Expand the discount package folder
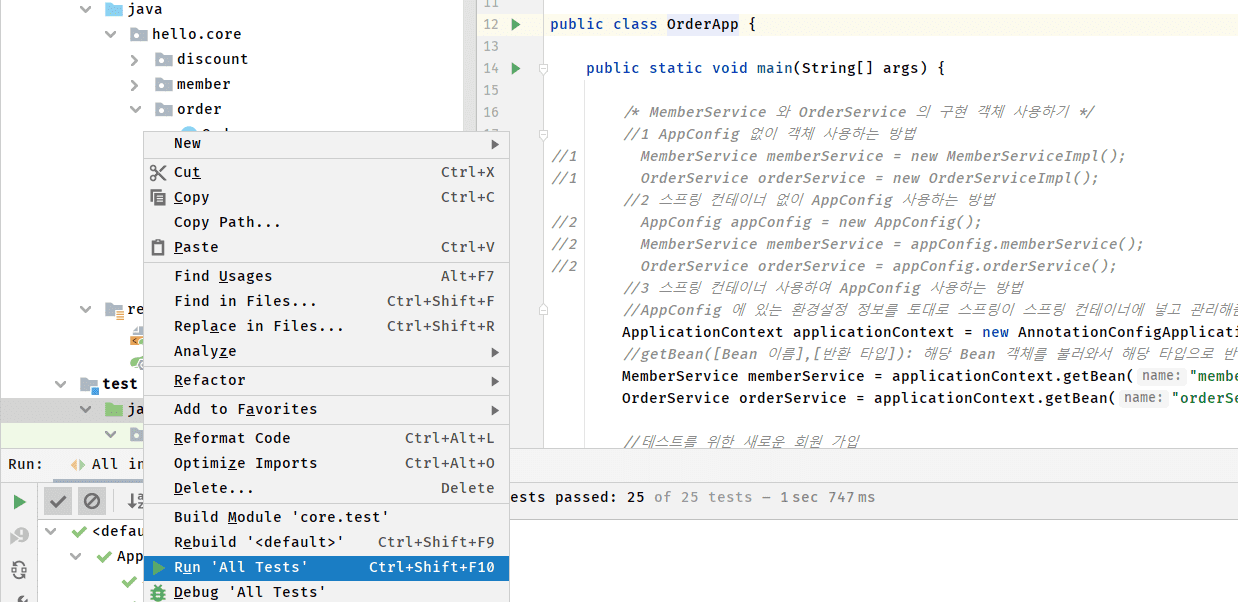Screen dimensions: 1238x602 pyautogui.click(x=135, y=60)
